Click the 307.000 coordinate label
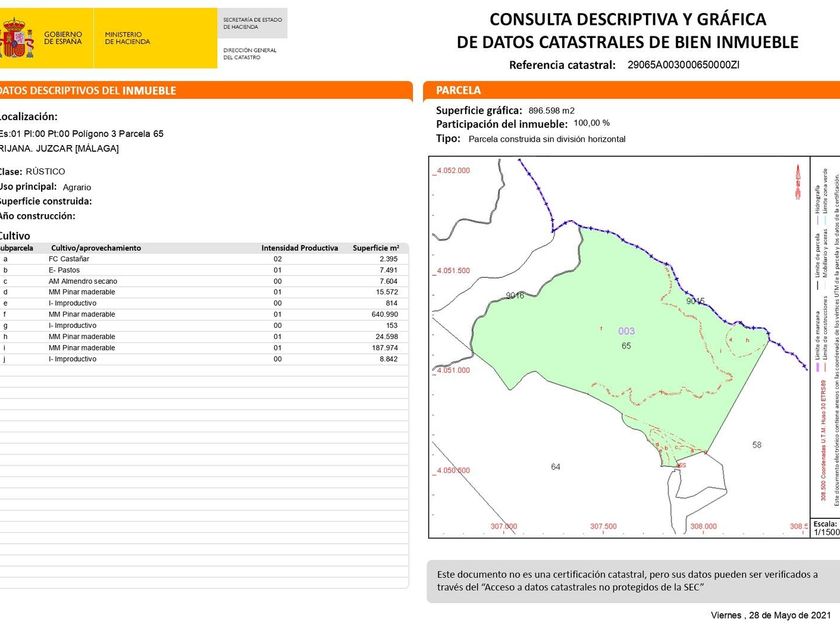The width and height of the screenshot is (840, 630). tap(504, 527)
